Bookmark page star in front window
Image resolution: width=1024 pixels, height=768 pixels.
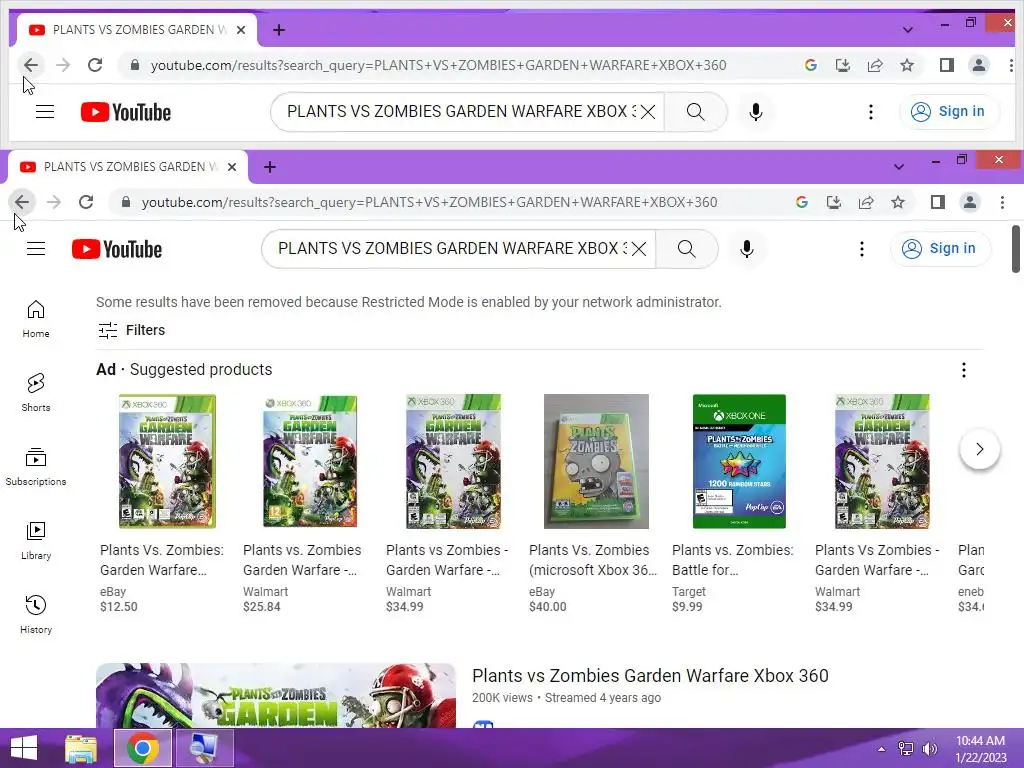point(898,202)
